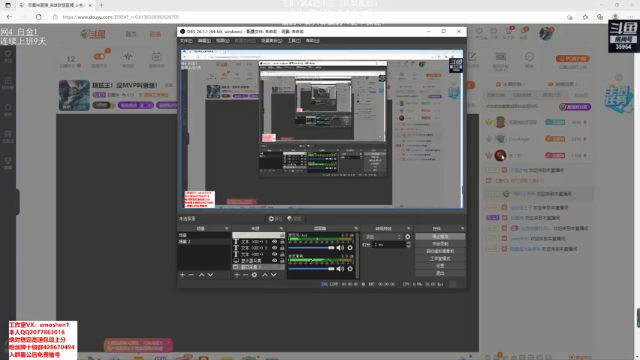Open source properties gear in sources toolbar

254,275
